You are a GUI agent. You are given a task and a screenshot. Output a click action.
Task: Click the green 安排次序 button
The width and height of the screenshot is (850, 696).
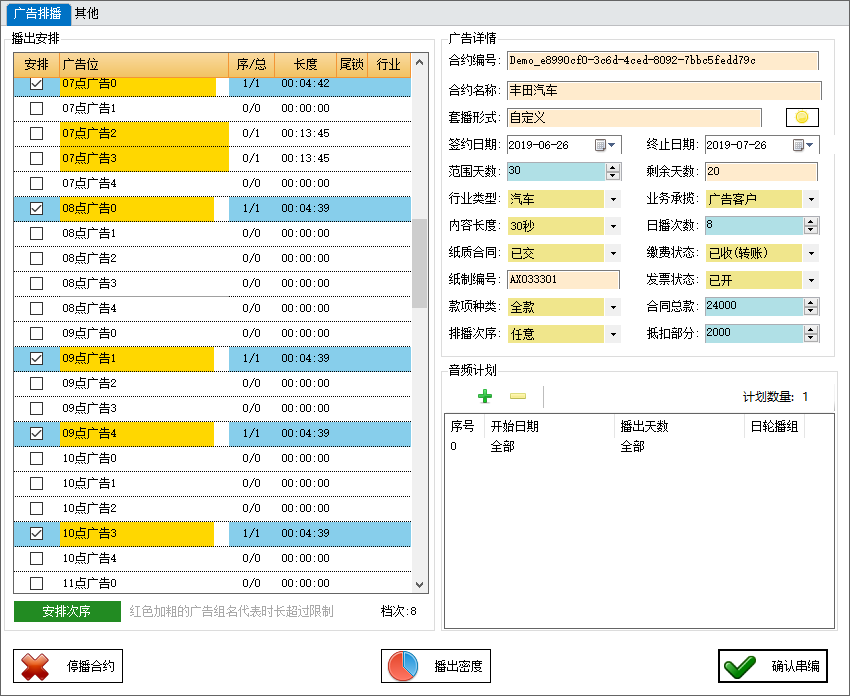click(x=67, y=611)
